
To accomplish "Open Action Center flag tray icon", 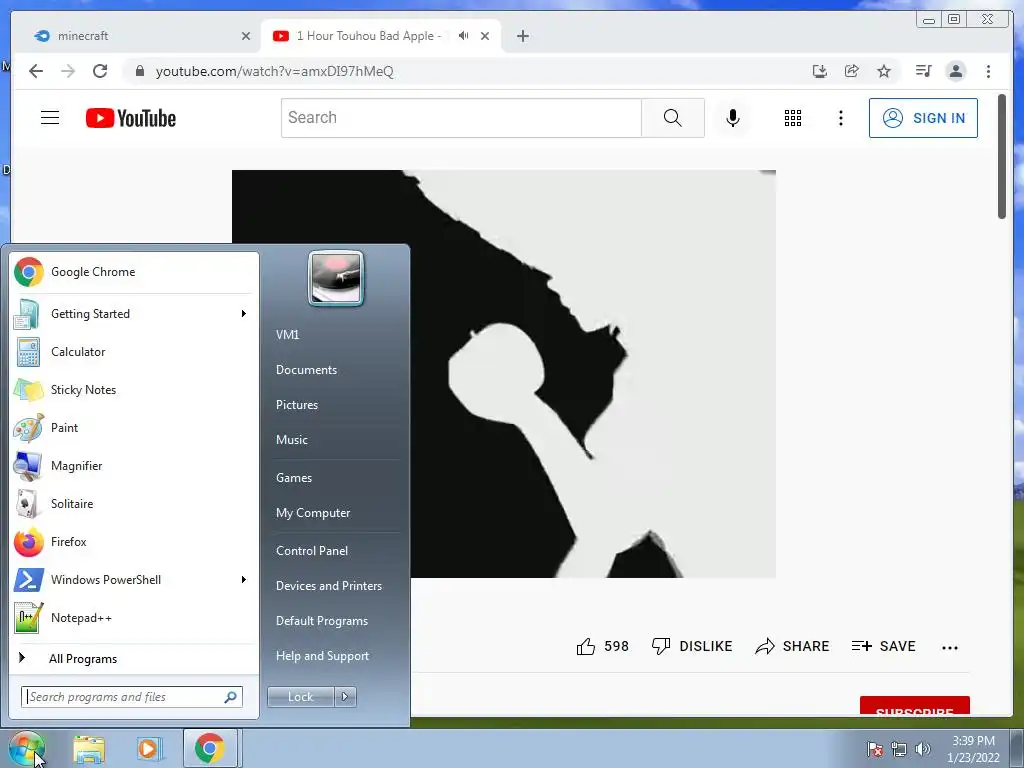I will tap(875, 749).
